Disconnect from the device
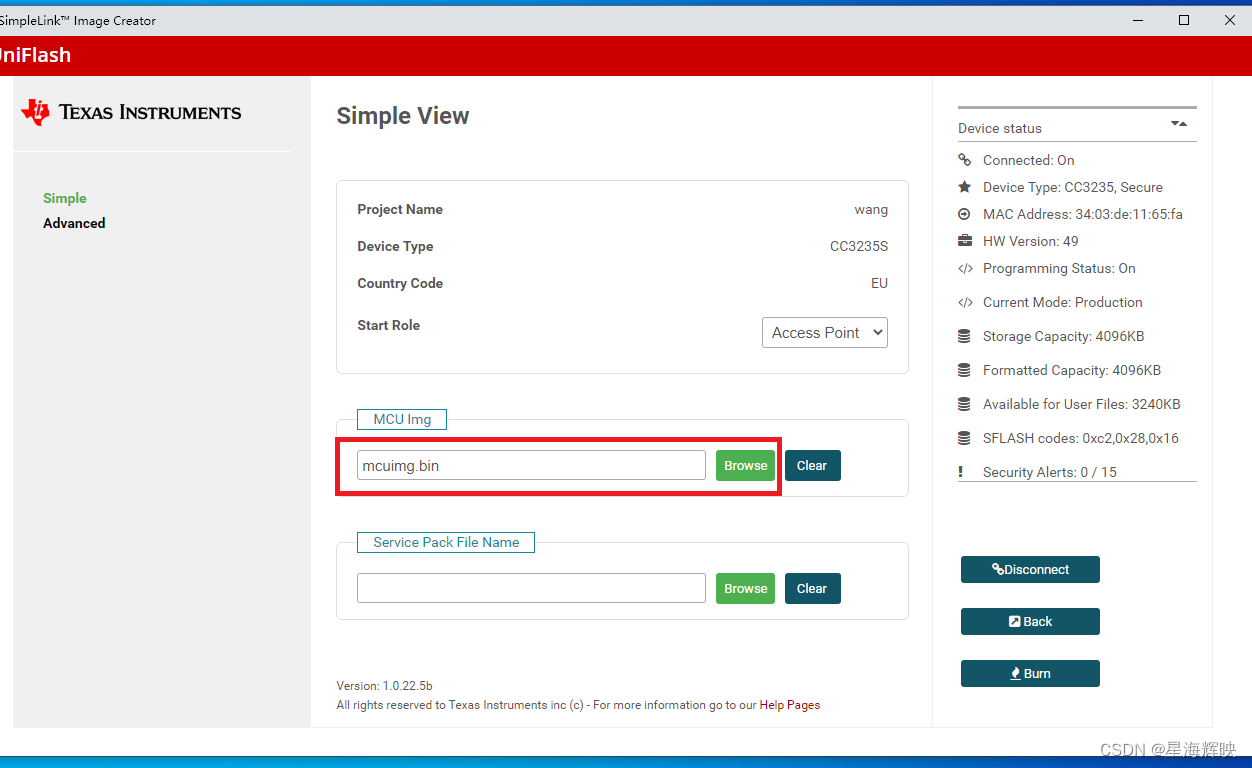The height and width of the screenshot is (768, 1252). click(x=1030, y=569)
